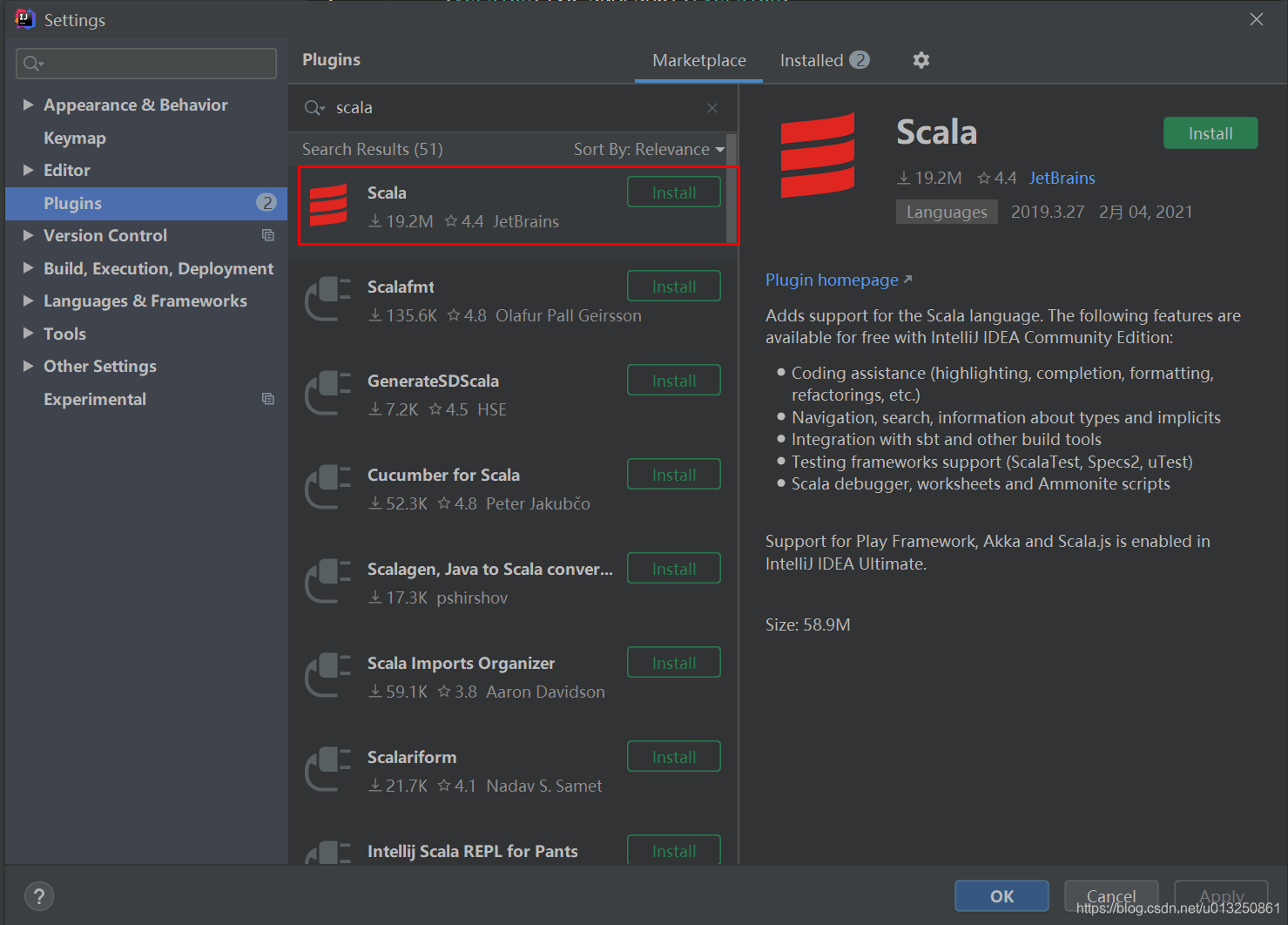This screenshot has width=1288, height=925.
Task: Click the plugin search field containing scala
Action: pos(514,108)
